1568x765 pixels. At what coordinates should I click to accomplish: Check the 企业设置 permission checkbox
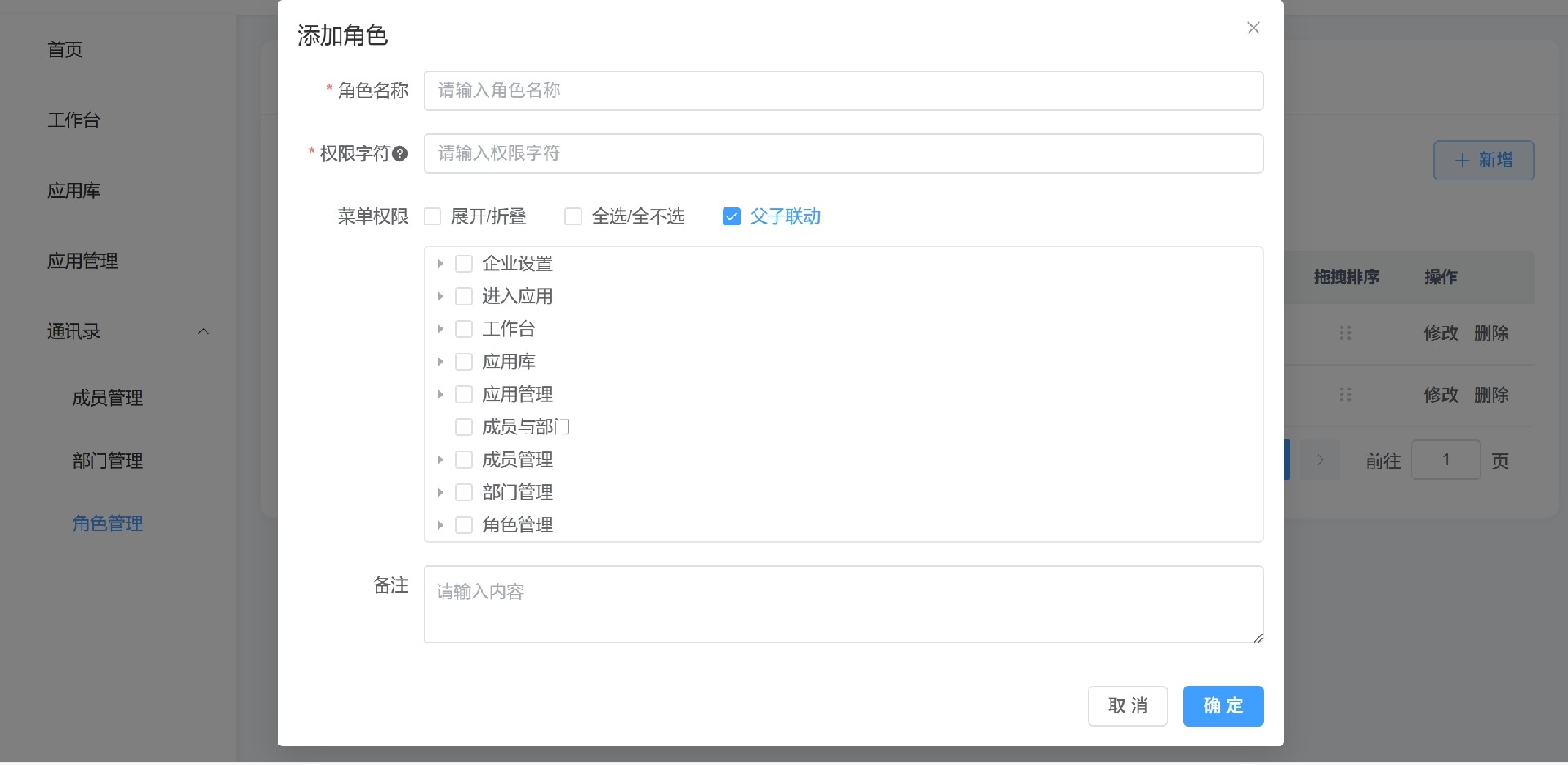coord(464,263)
